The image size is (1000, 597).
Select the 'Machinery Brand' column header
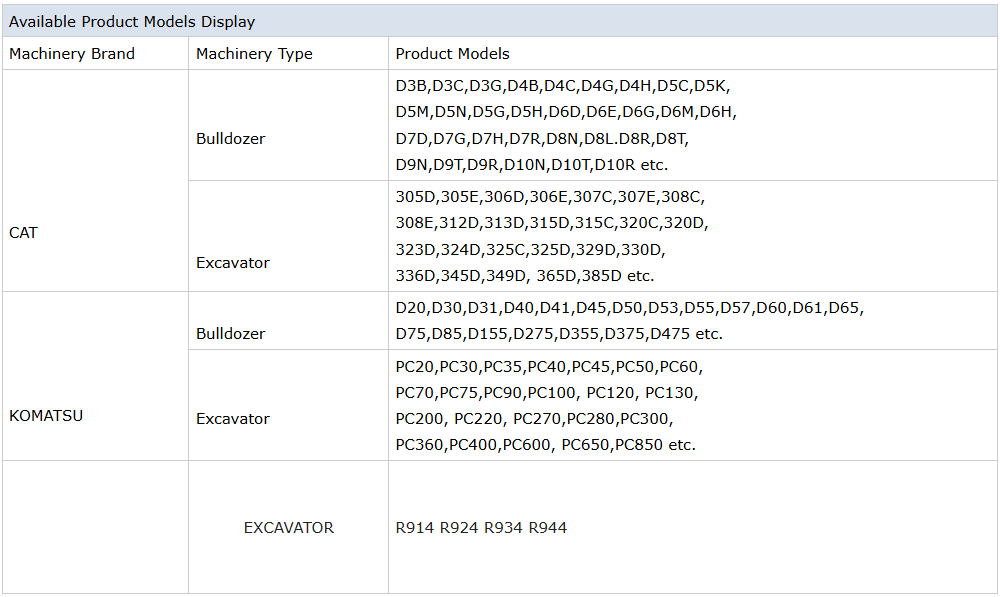click(72, 54)
